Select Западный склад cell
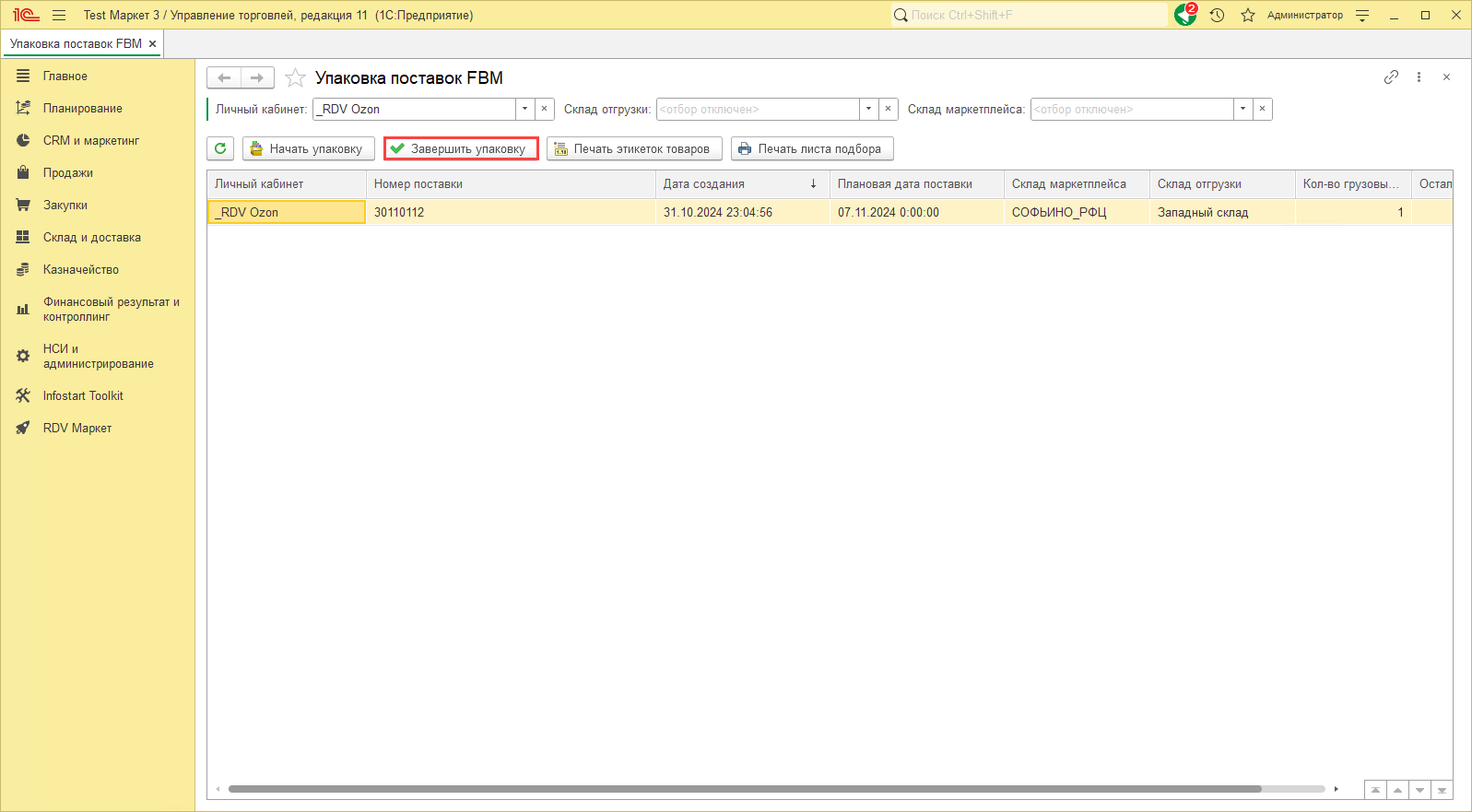Viewport: 1472px width, 812px height. [x=1222, y=212]
